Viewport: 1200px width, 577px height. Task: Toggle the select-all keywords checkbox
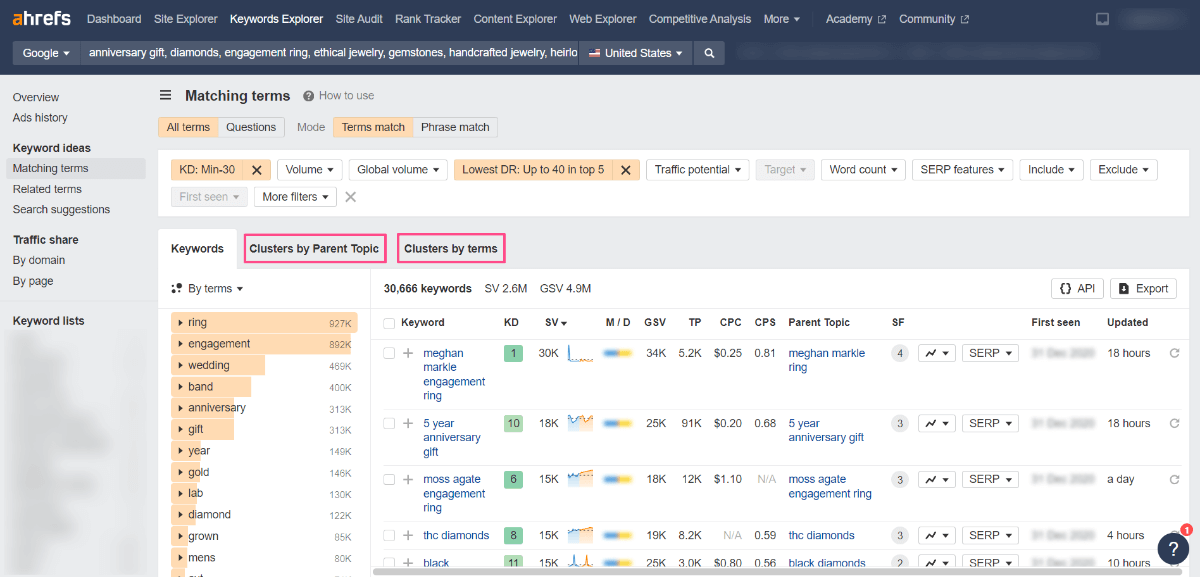click(x=389, y=323)
